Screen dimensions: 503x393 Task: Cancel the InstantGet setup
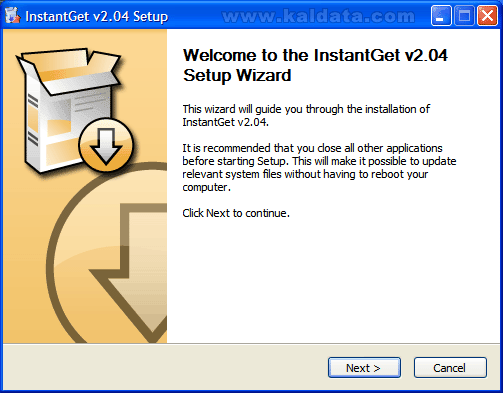450,368
